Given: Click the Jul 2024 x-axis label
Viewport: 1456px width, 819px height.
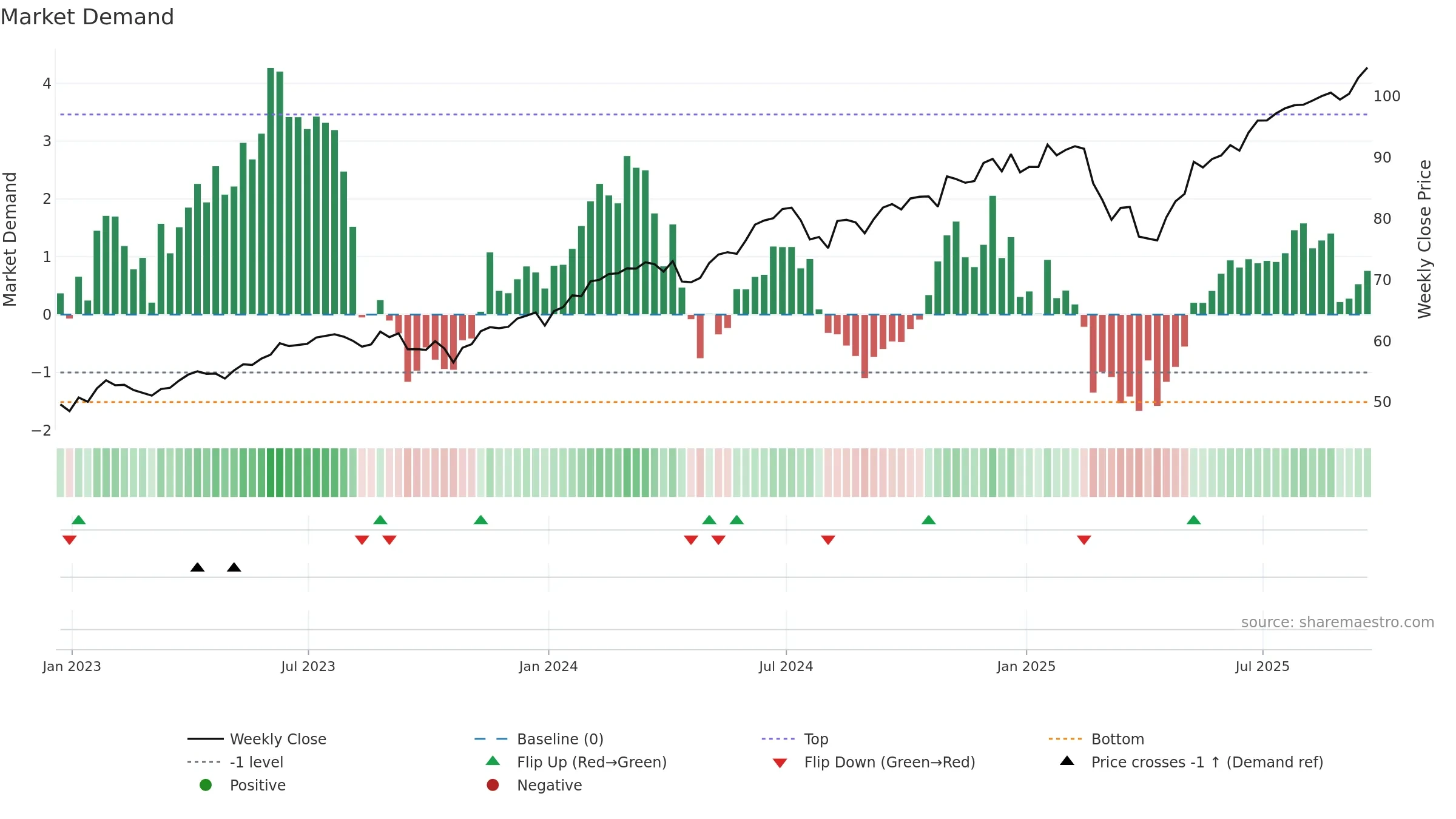Looking at the screenshot, I should (786, 666).
